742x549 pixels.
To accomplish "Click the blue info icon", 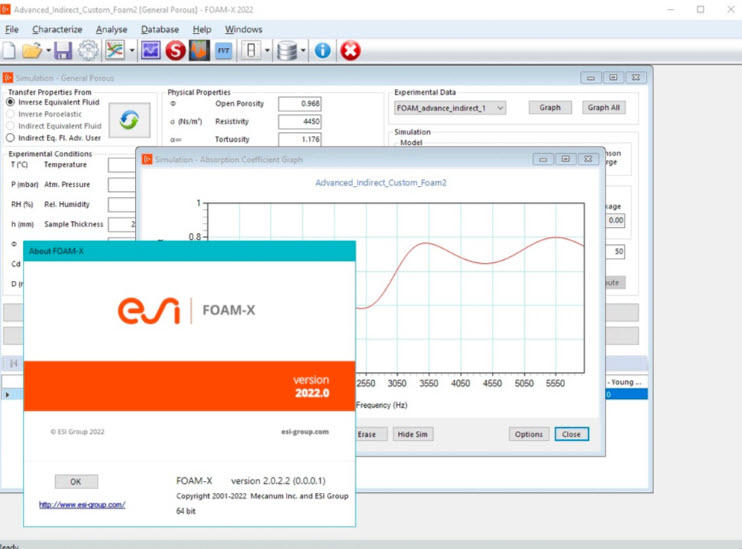I will [323, 50].
